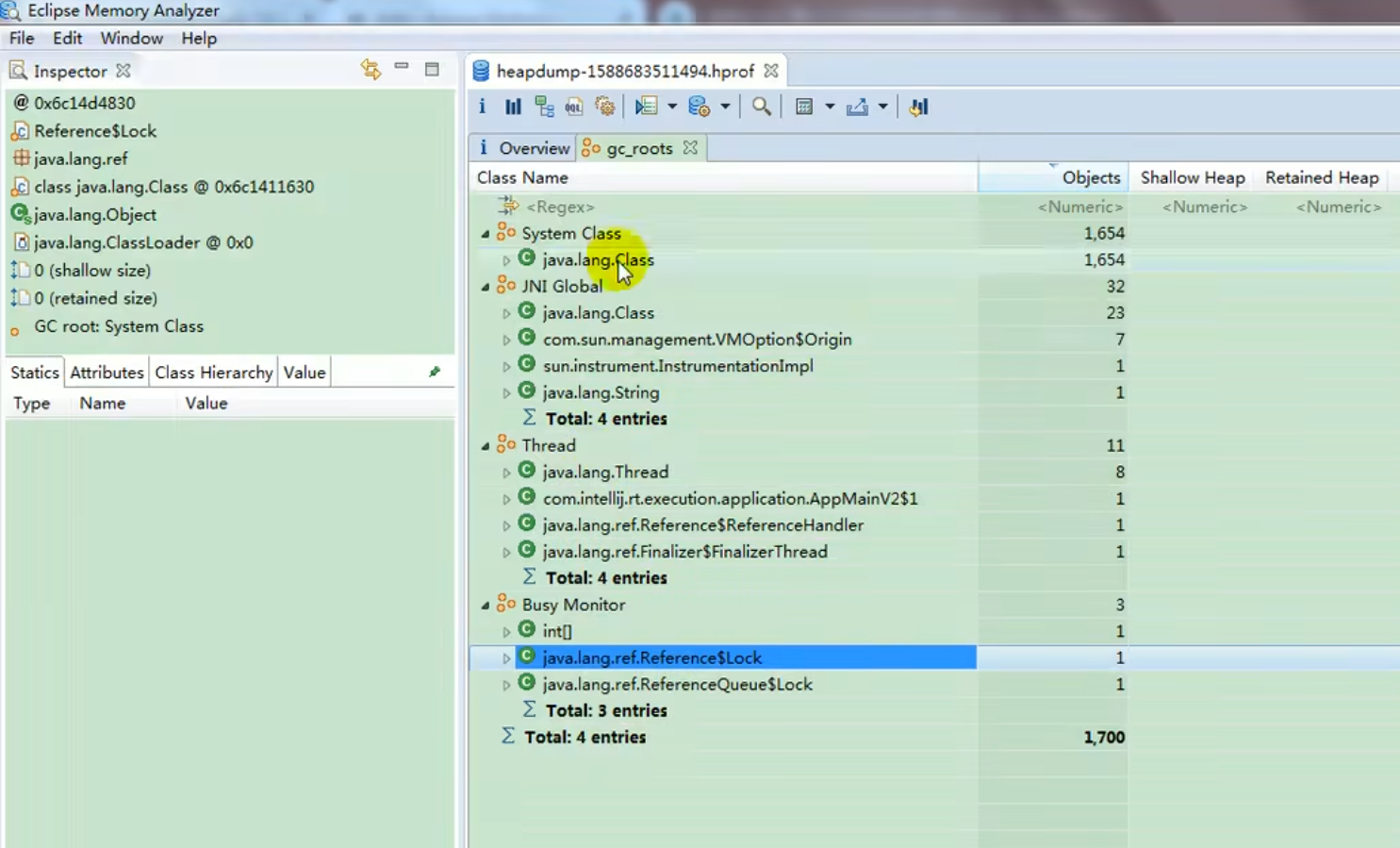The width and height of the screenshot is (1400, 848).
Task: Open the OQL query toolbar icon
Action: click(574, 107)
